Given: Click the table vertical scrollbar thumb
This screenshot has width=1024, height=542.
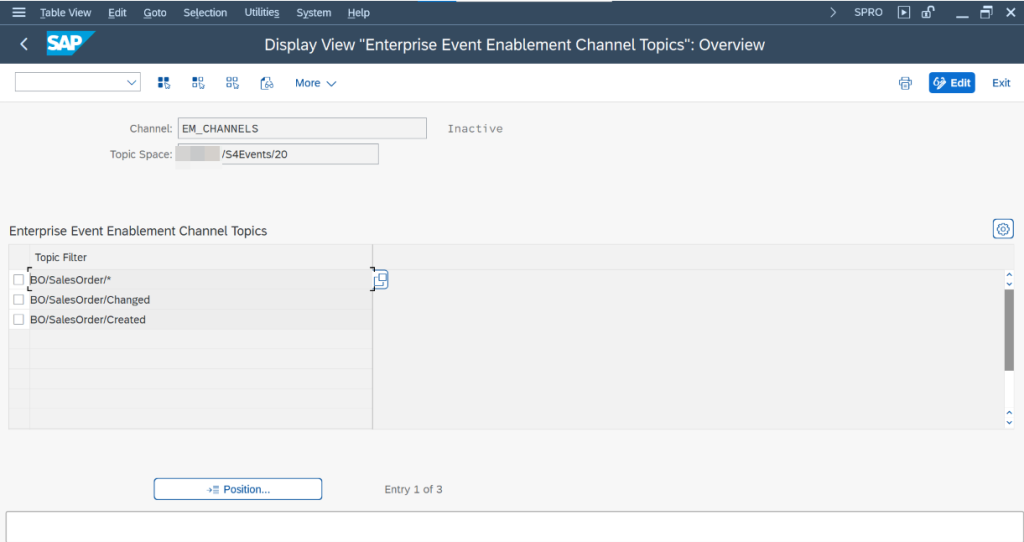Looking at the screenshot, I should coord(1009,330).
